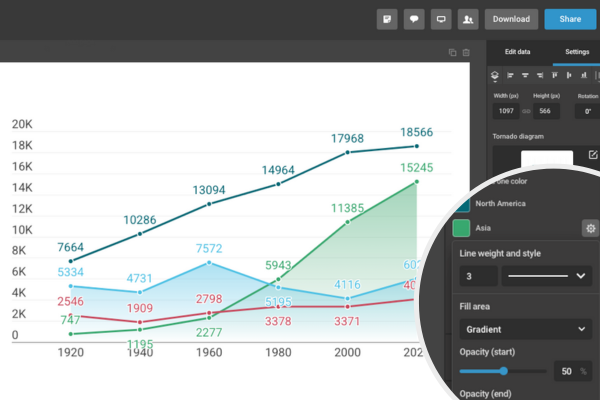600x400 pixels.
Task: Delete the chart with trash icon
Action: [x=466, y=52]
